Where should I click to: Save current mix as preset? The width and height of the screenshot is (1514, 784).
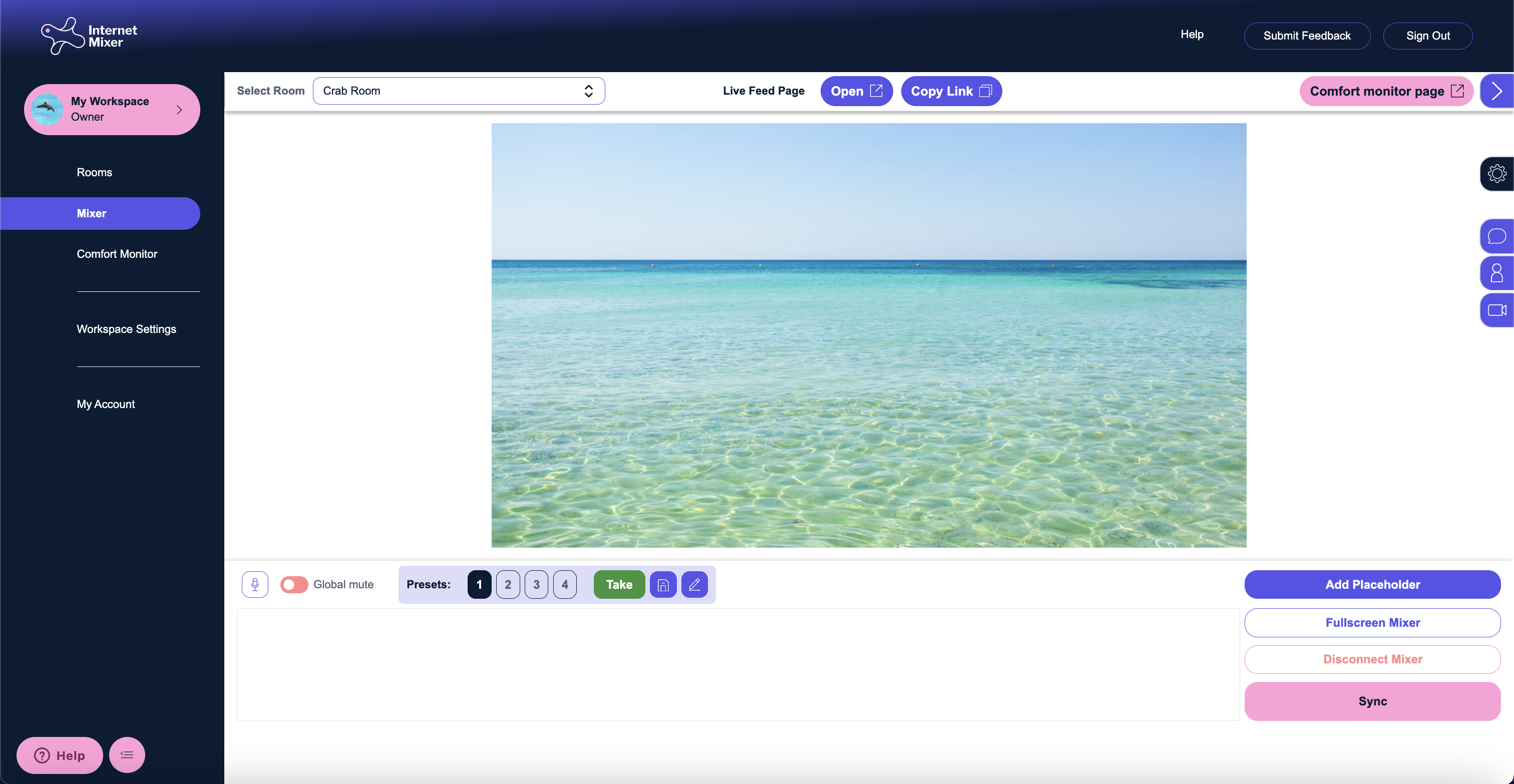(x=663, y=584)
